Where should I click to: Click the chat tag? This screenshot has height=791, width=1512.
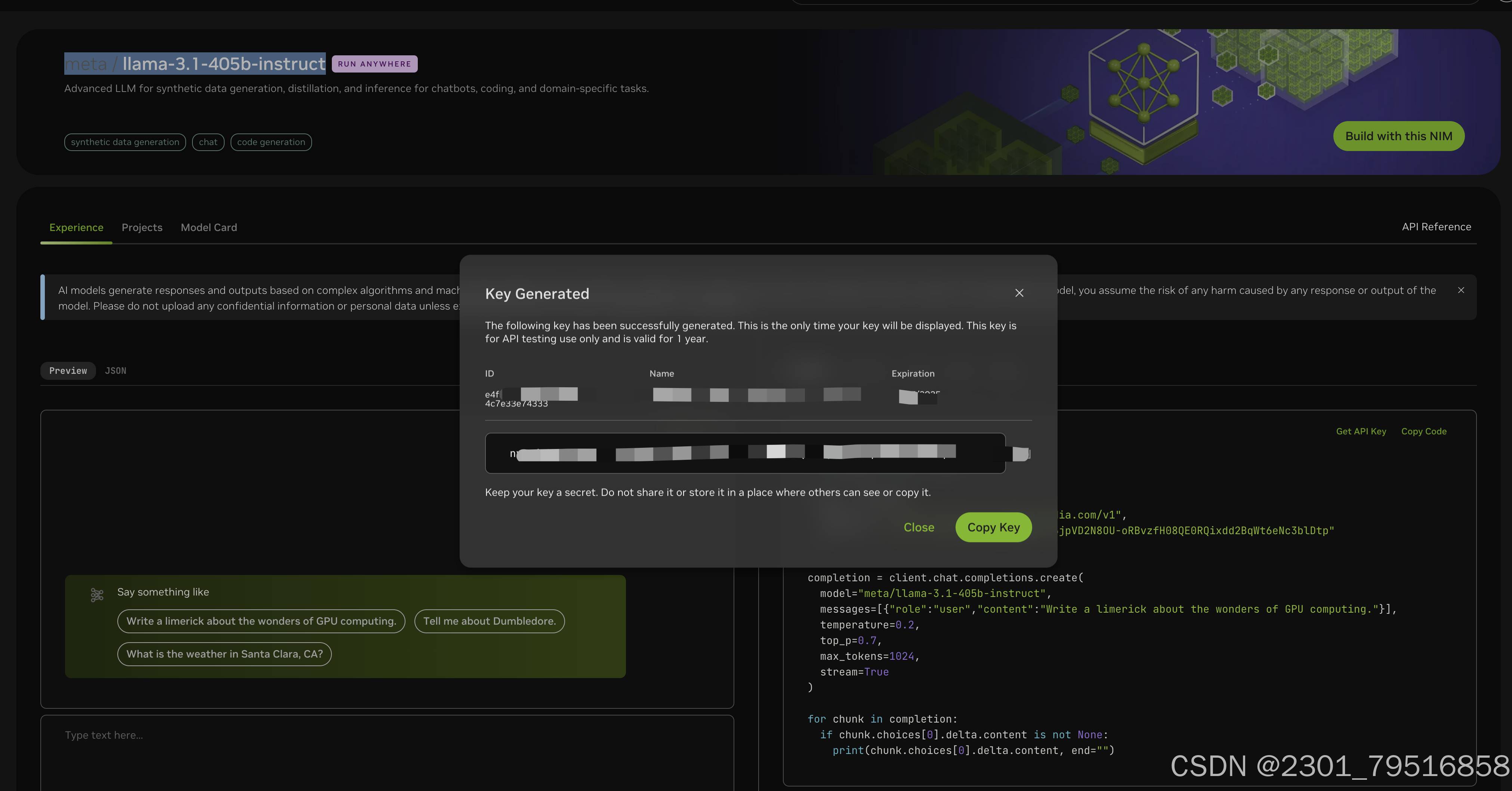point(208,142)
